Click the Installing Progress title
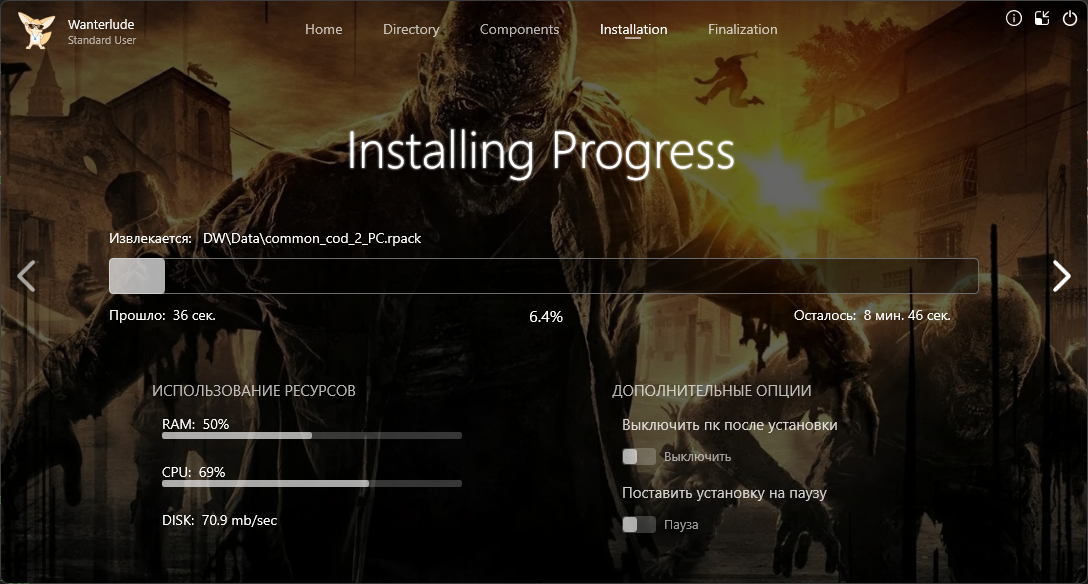This screenshot has width=1088, height=584. point(540,151)
